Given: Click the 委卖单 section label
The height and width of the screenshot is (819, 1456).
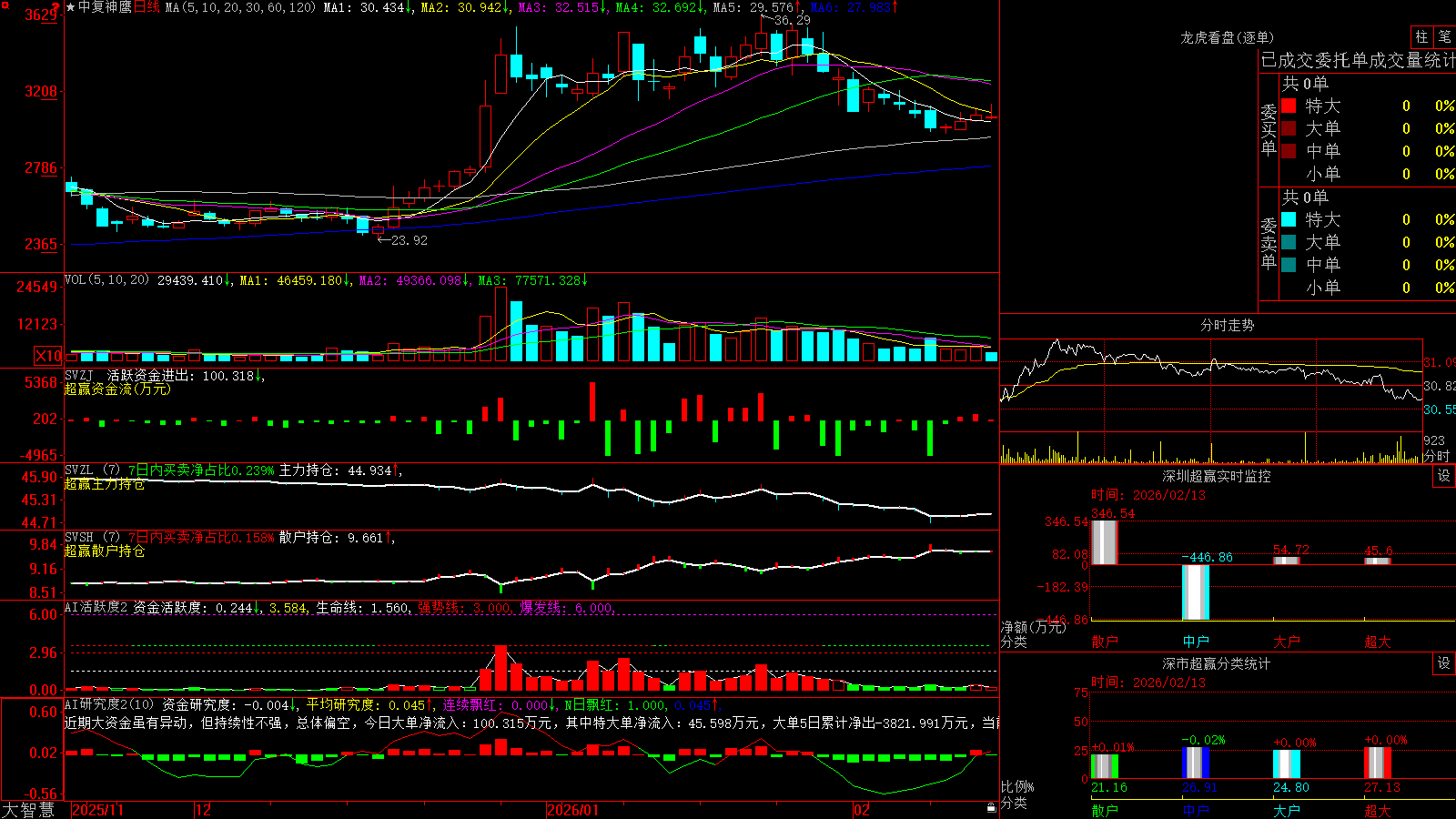Looking at the screenshot, I should [x=1269, y=244].
